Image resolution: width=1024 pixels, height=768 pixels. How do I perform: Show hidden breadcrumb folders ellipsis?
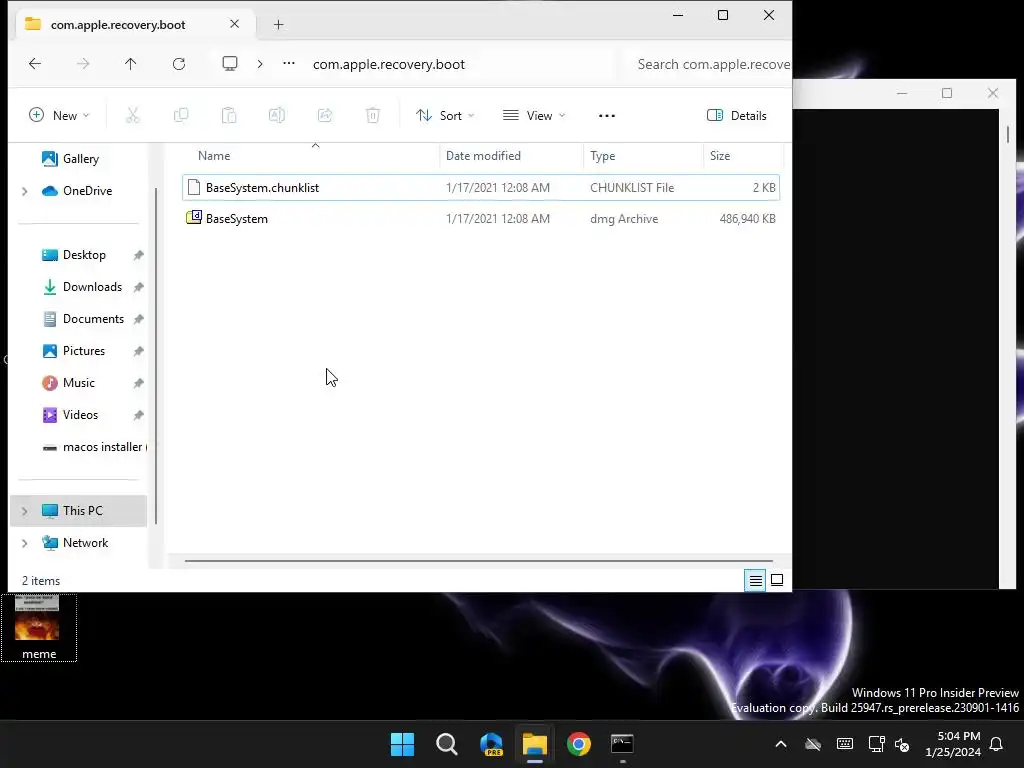(x=289, y=63)
